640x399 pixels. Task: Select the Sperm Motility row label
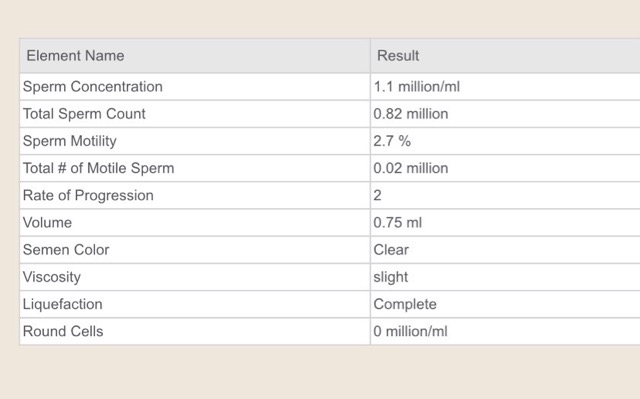[70, 141]
